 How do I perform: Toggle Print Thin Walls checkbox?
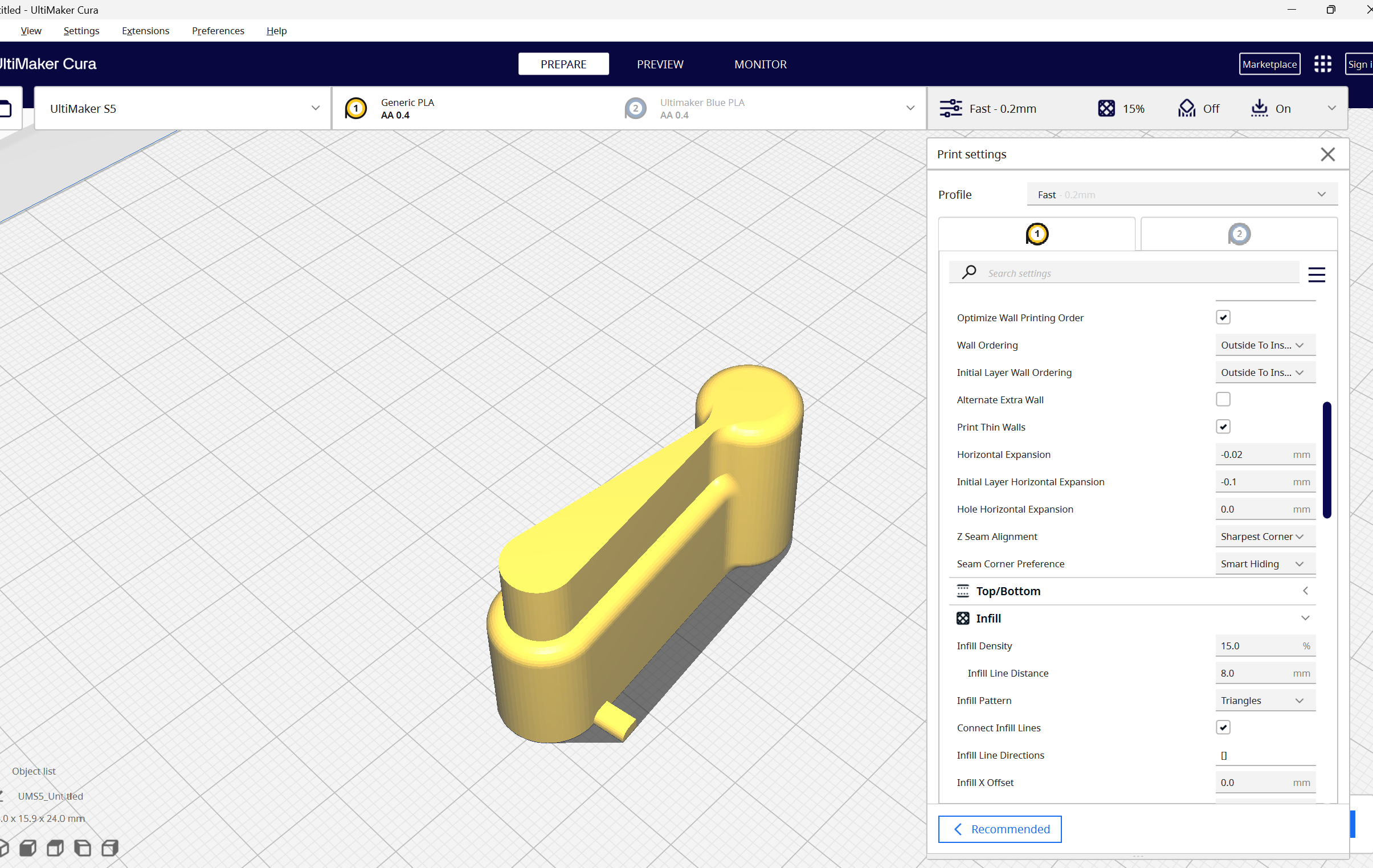1223,427
